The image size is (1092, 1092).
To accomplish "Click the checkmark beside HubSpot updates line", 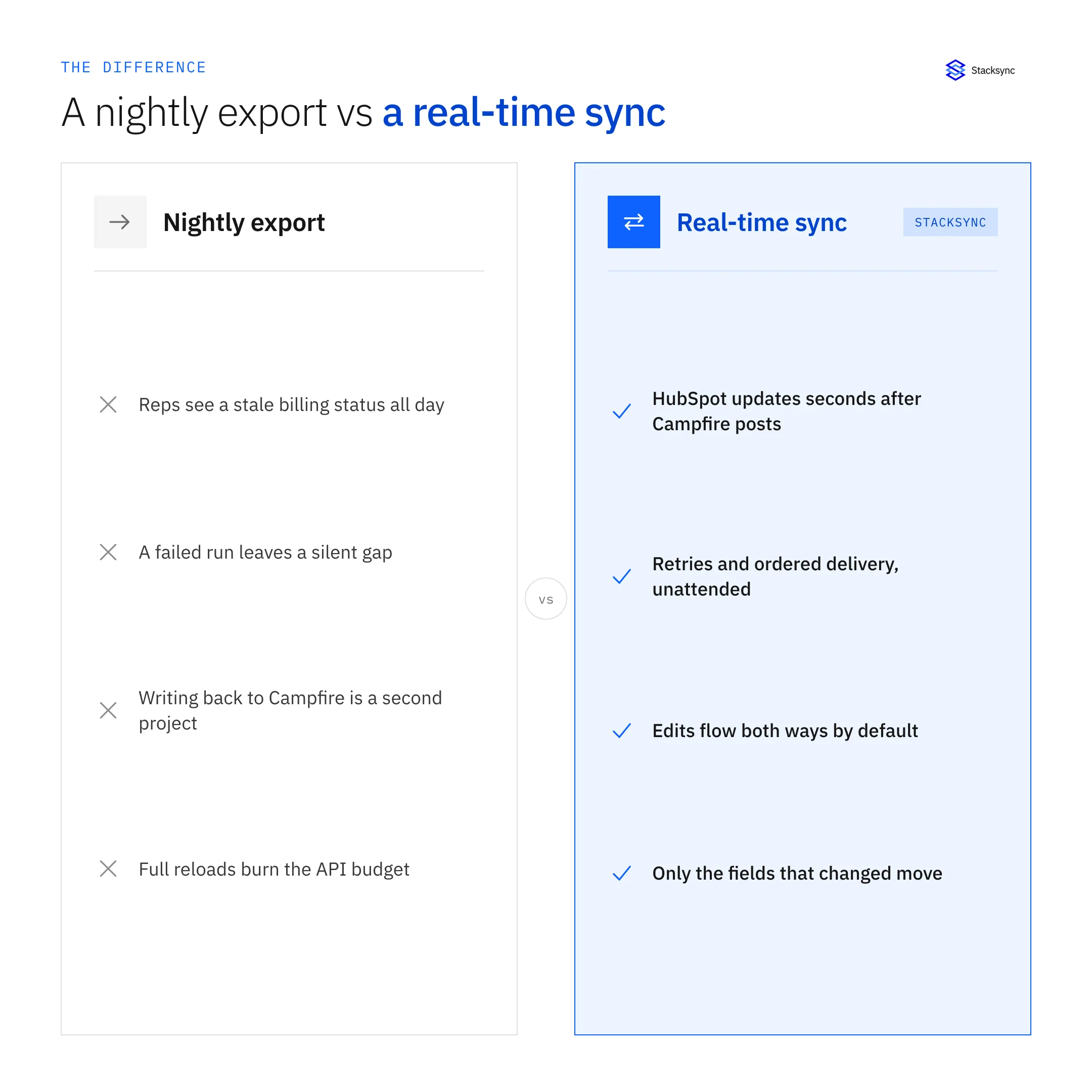I will click(622, 412).
